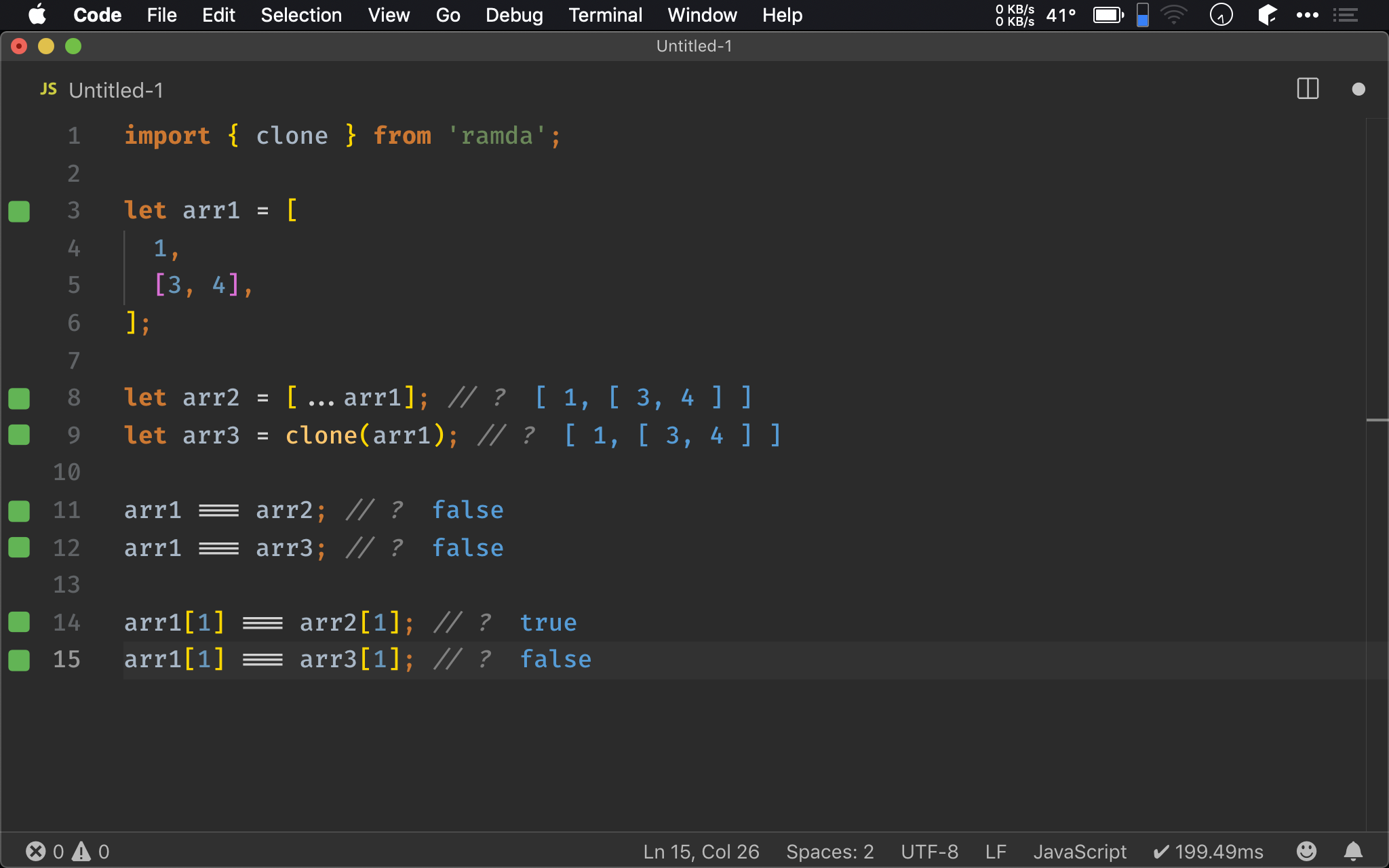Open the Terminal menu
Viewport: 1389px width, 868px height.
point(605,15)
